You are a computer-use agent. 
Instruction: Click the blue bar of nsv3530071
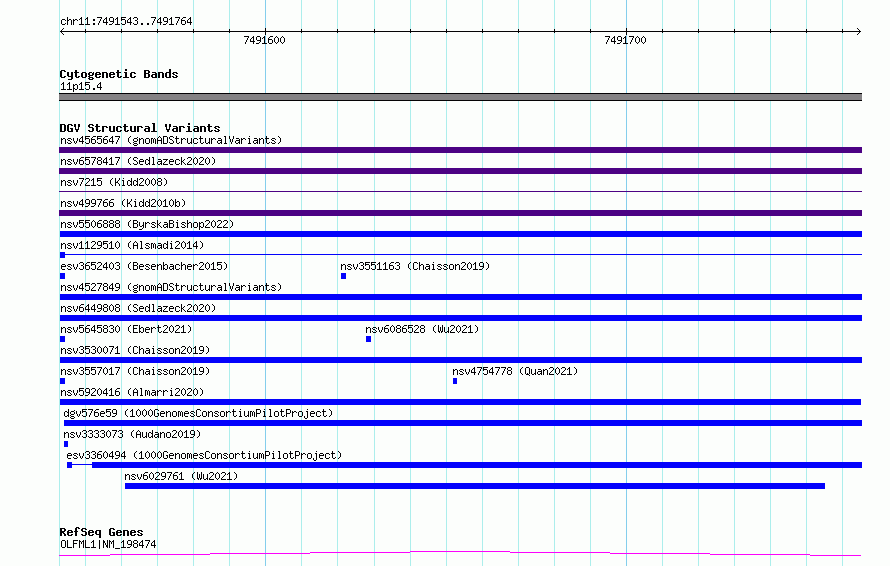click(460, 360)
